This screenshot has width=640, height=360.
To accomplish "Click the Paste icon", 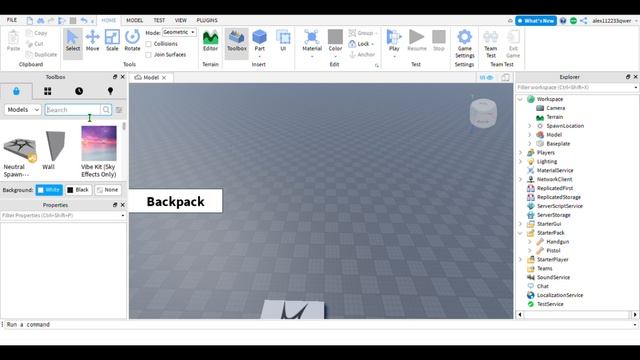I will click(13, 40).
